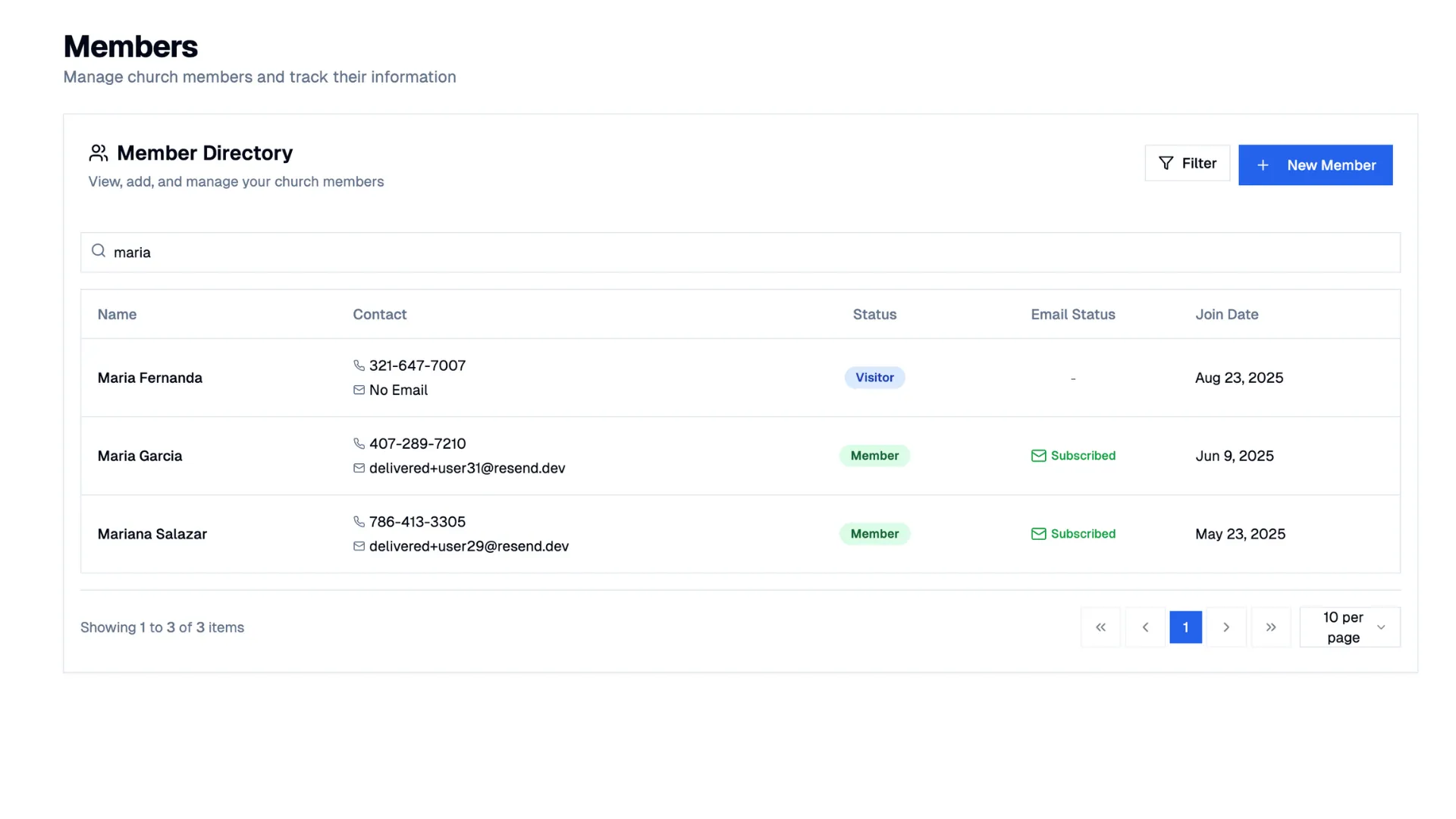Click the plus icon on New Member button
Viewport: 1456px width, 819px height.
point(1262,165)
